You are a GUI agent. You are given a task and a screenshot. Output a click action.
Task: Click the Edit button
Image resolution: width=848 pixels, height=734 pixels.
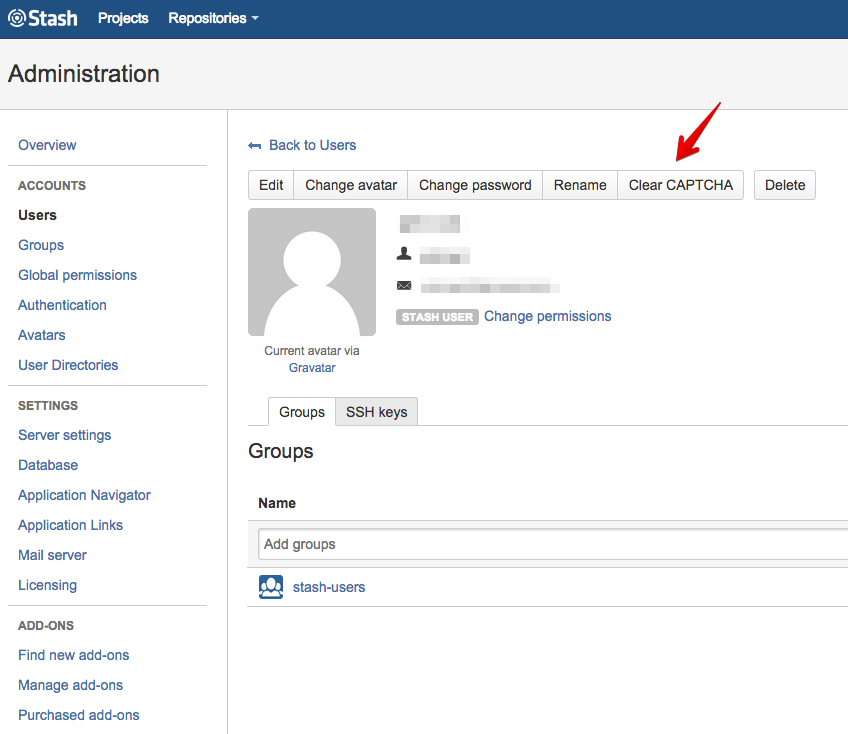pyautogui.click(x=271, y=185)
